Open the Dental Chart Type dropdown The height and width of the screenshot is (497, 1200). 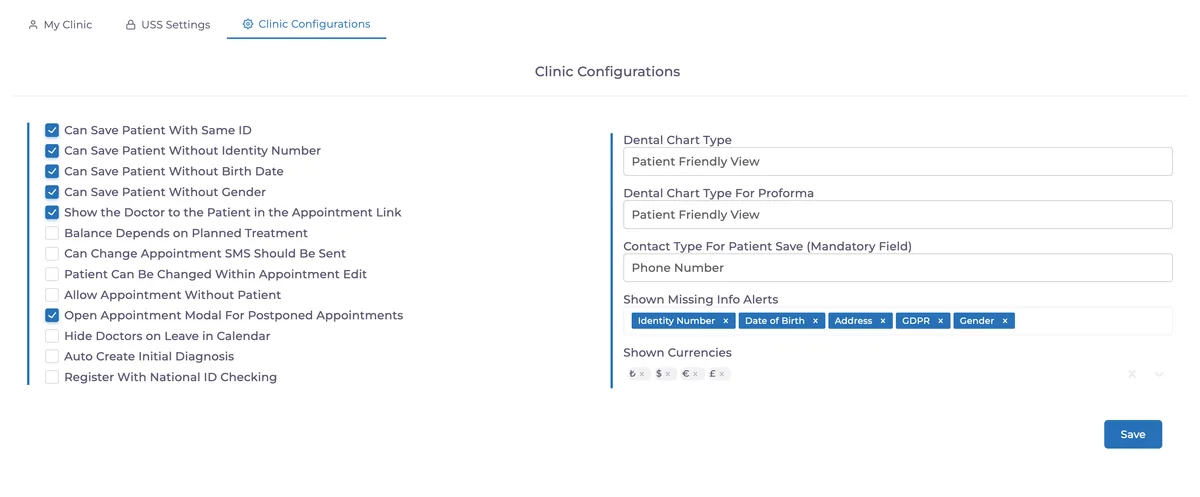coord(897,161)
